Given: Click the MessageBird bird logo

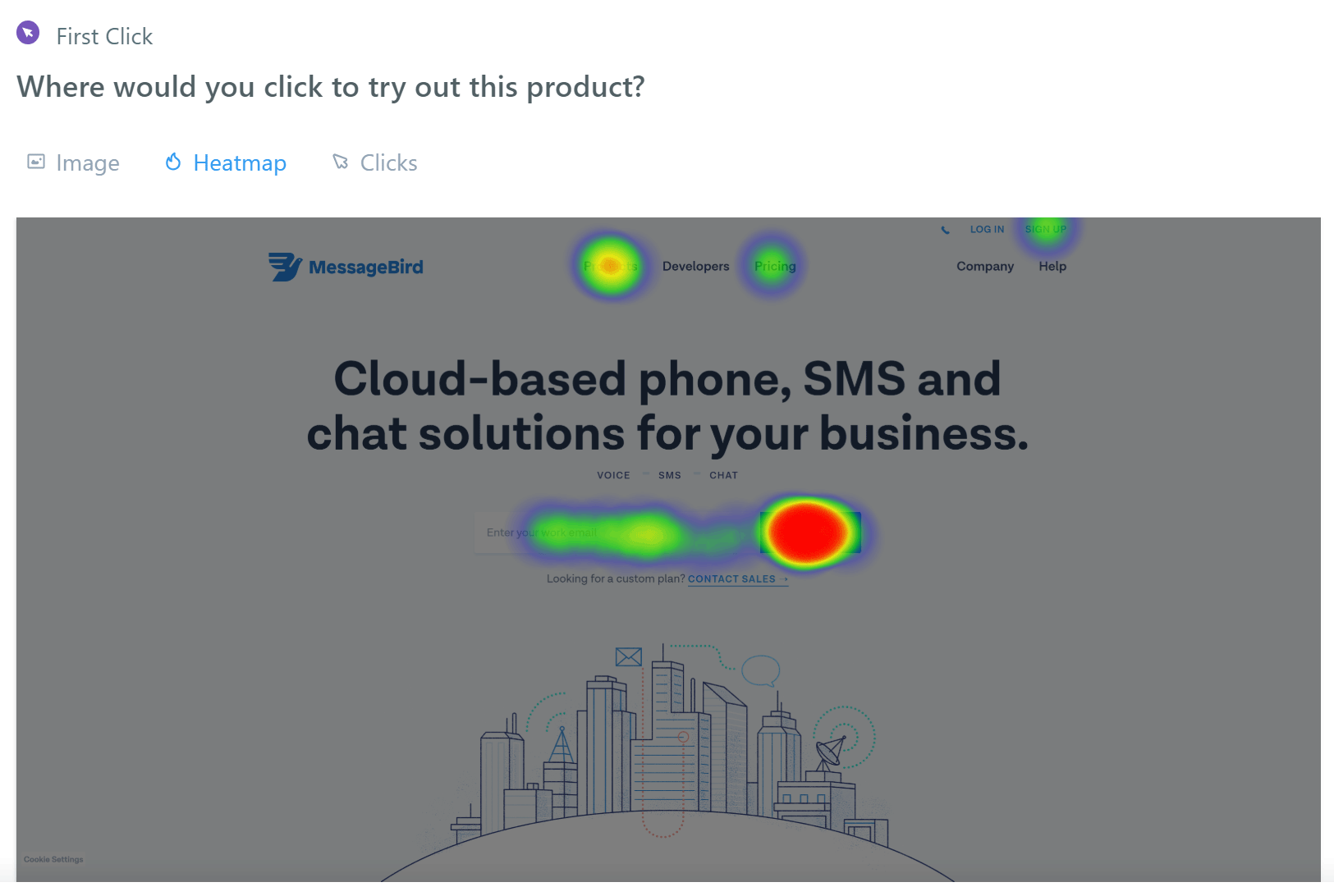Looking at the screenshot, I should (285, 267).
